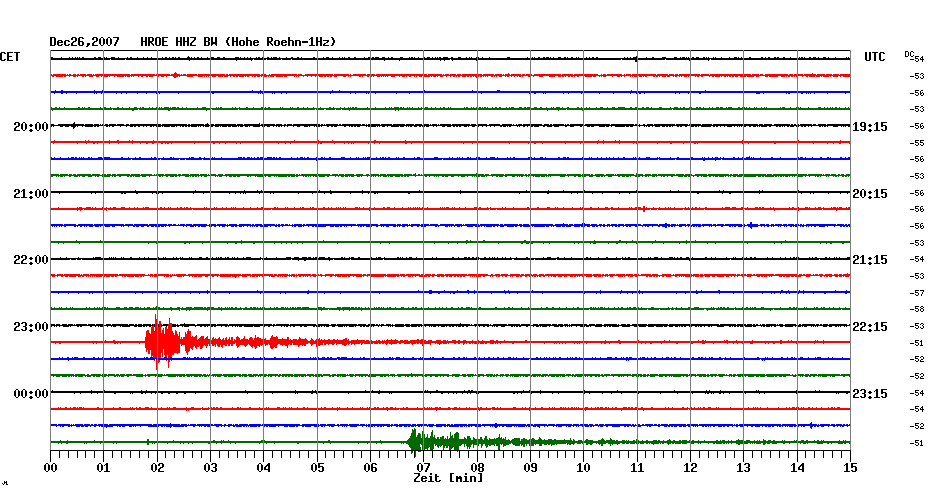Select the 22:00 CET time label
This screenshot has height=494, width=930.
(x=31, y=260)
